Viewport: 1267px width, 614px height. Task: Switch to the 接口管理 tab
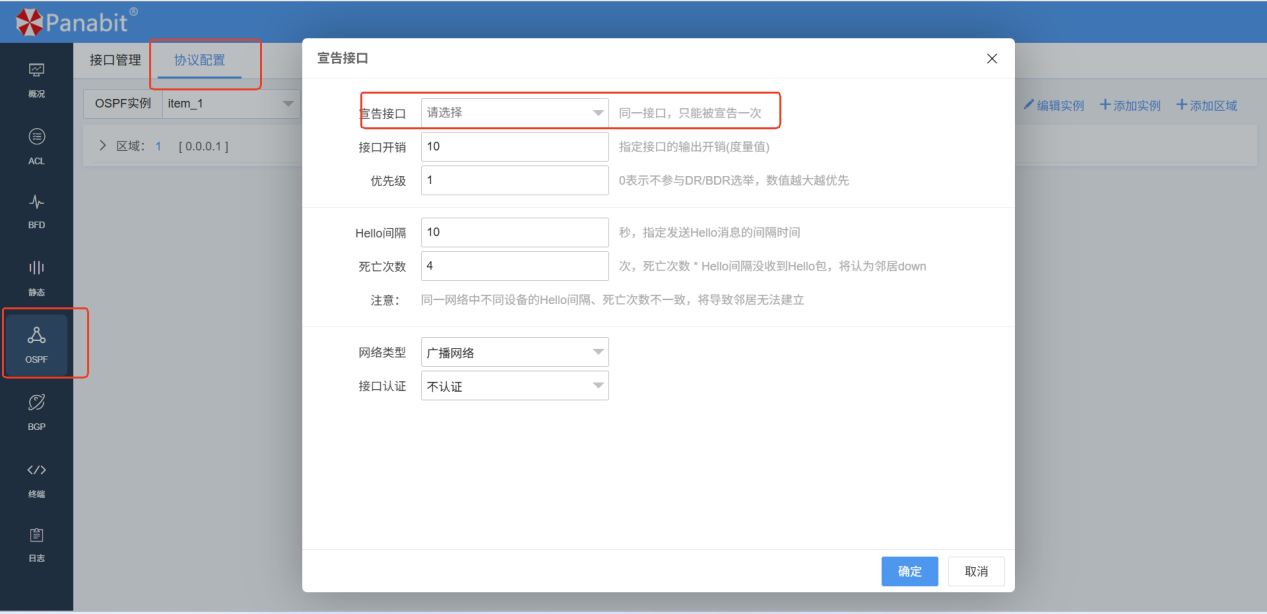pos(115,60)
